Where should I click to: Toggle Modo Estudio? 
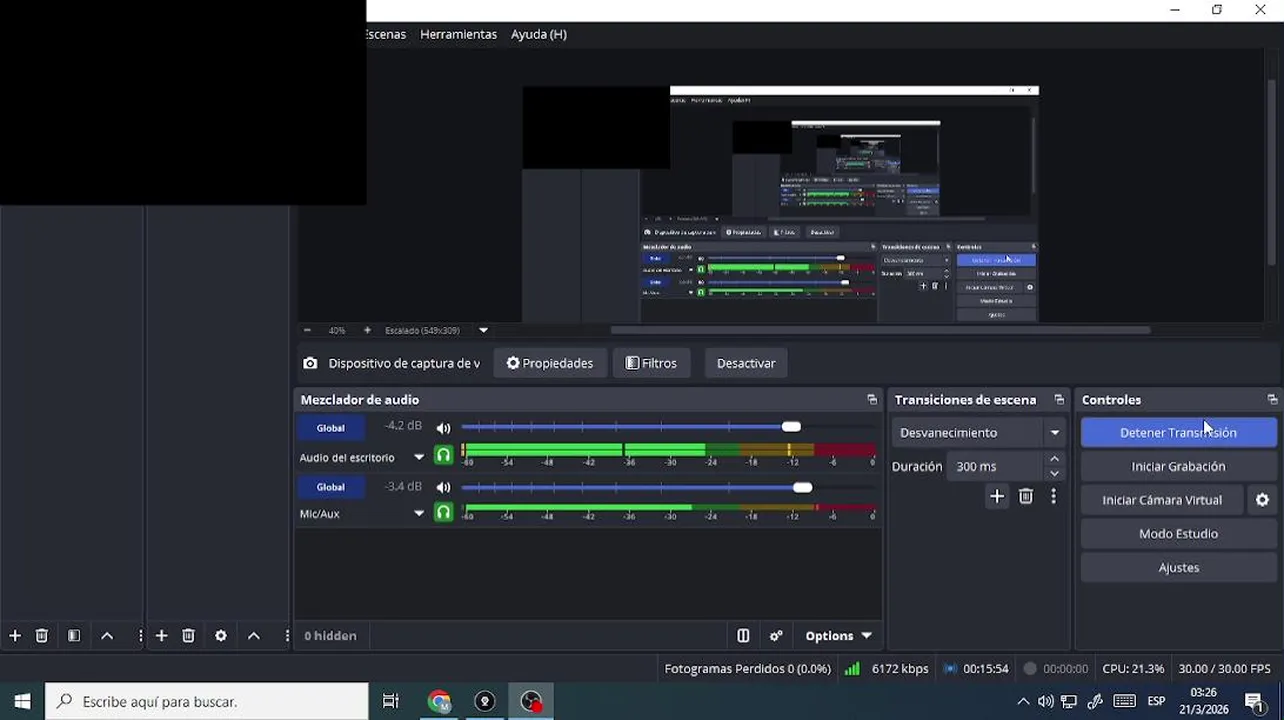click(1179, 534)
